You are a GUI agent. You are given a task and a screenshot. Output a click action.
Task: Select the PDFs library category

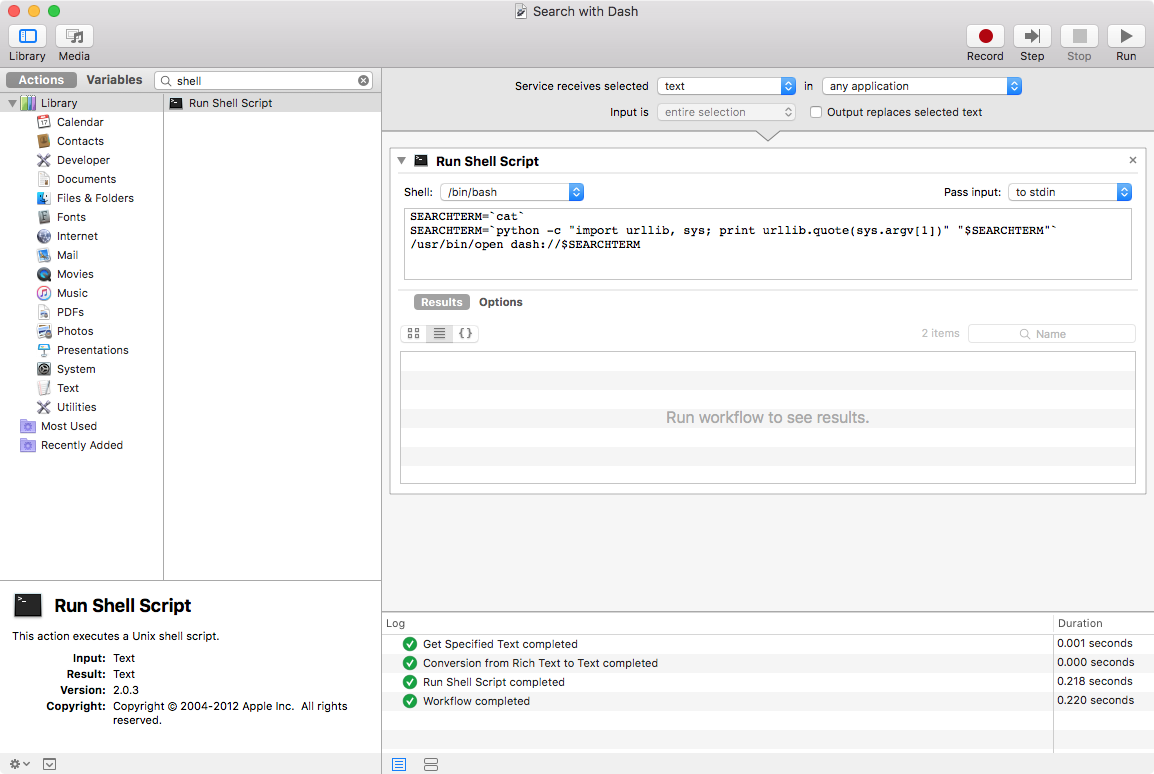tap(70, 313)
